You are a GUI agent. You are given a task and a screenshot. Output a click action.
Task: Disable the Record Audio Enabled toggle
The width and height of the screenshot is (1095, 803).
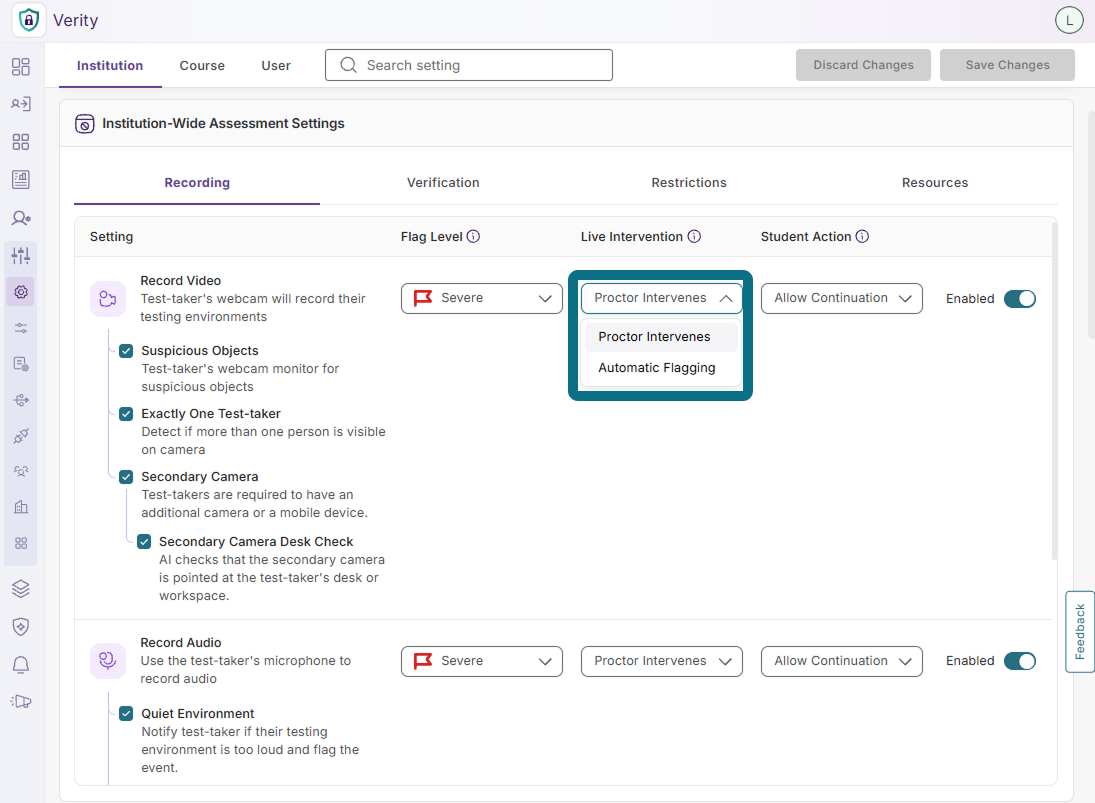pos(1020,661)
